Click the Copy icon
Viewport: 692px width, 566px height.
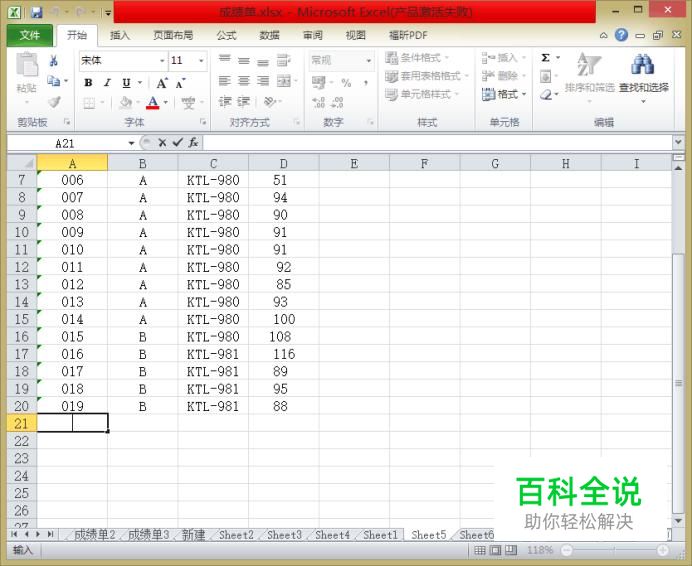pos(54,81)
